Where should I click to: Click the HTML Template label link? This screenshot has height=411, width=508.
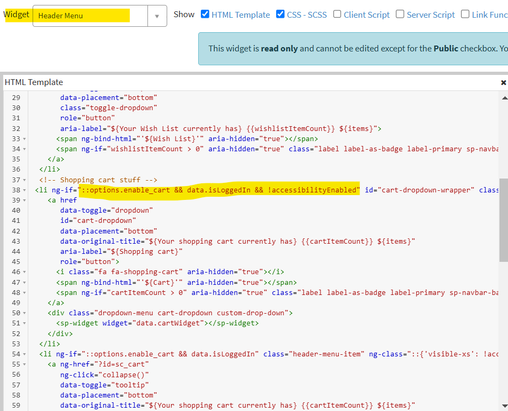[x=240, y=15]
